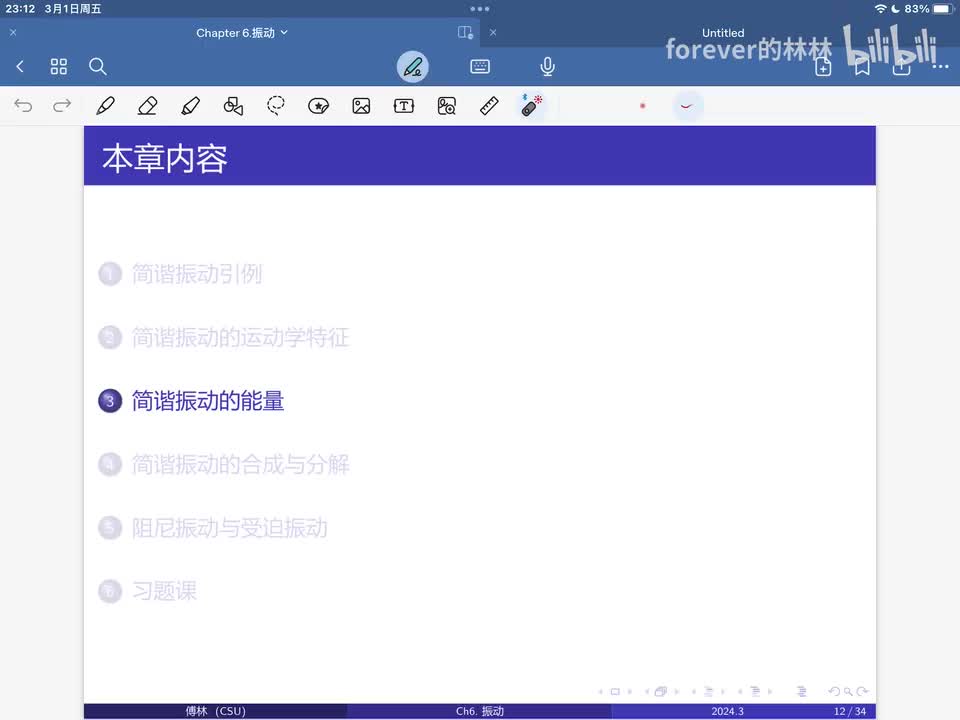Go back with the left chevron
This screenshot has height=720, width=960.
coord(20,66)
